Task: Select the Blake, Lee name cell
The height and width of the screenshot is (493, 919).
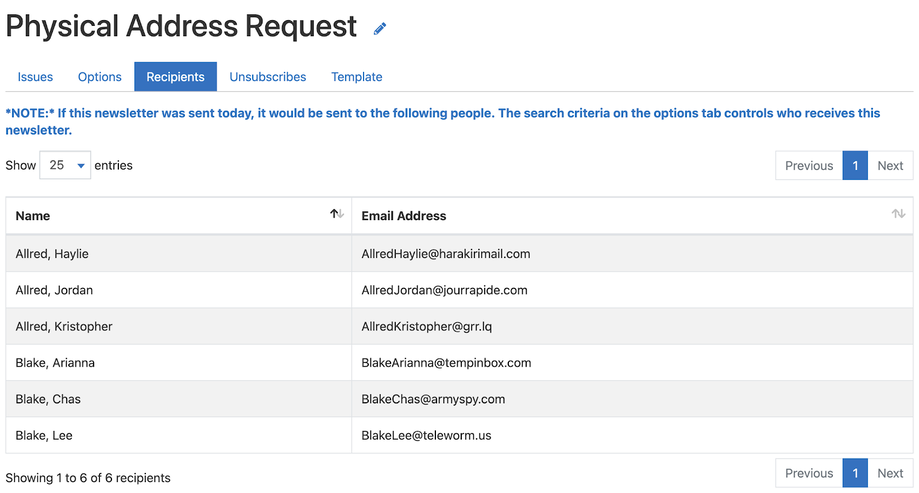Action: 179,436
